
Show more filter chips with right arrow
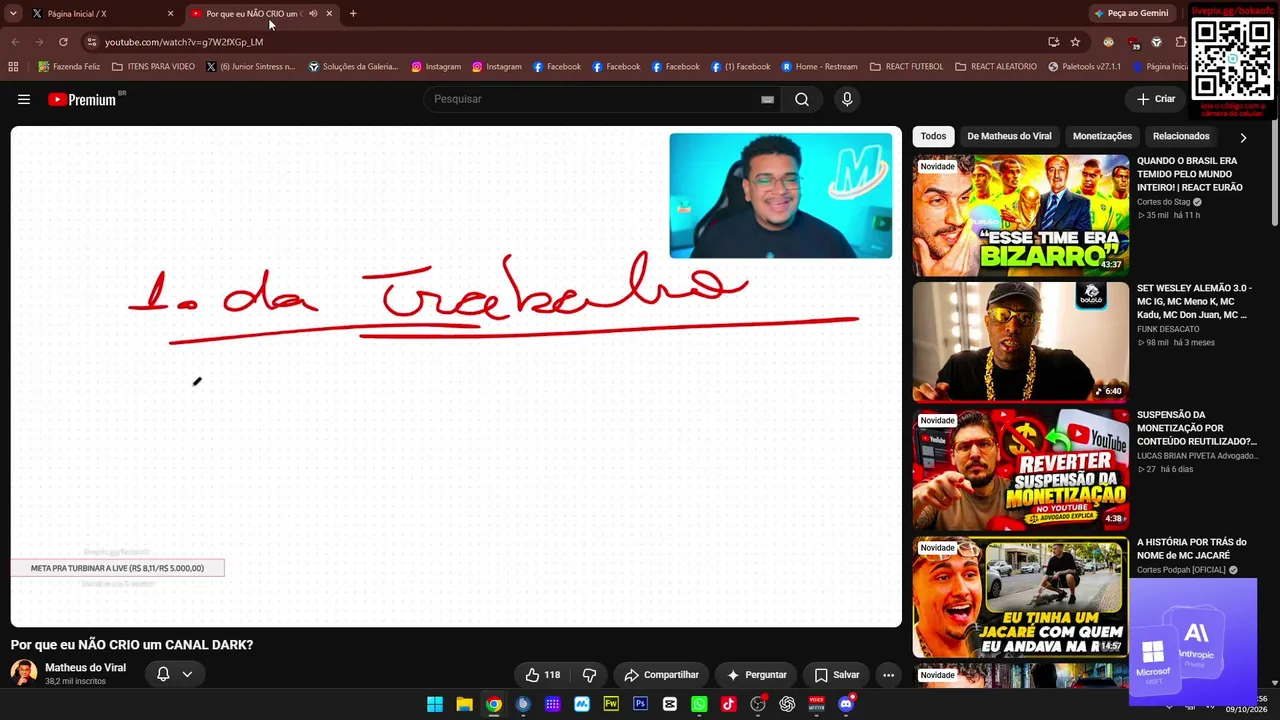(1243, 137)
